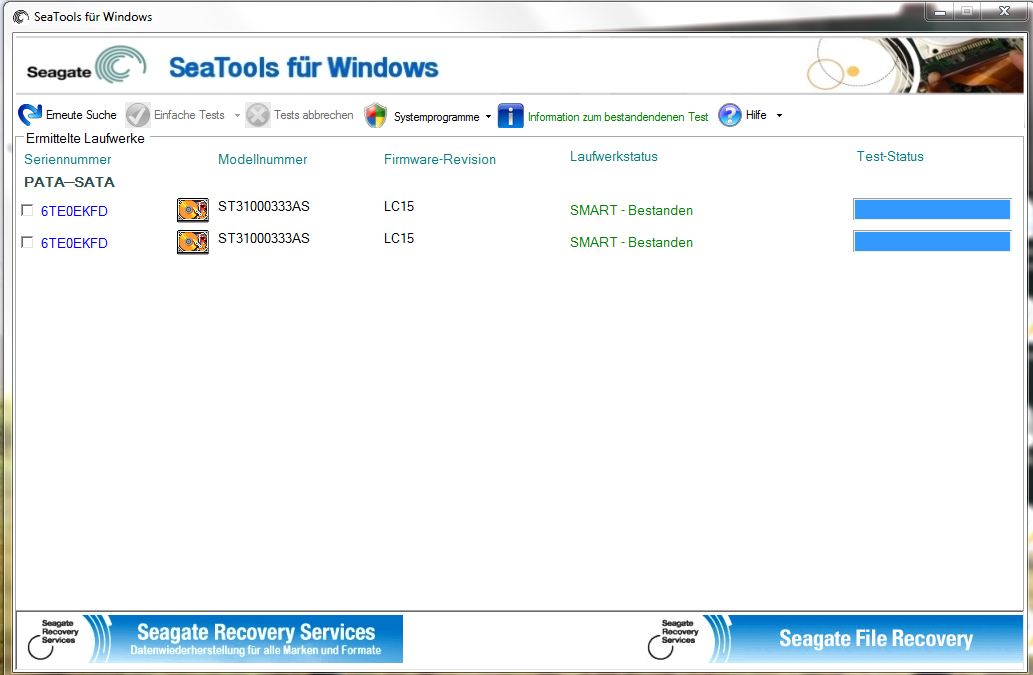Open the Hilfe dropdown arrow

(779, 116)
